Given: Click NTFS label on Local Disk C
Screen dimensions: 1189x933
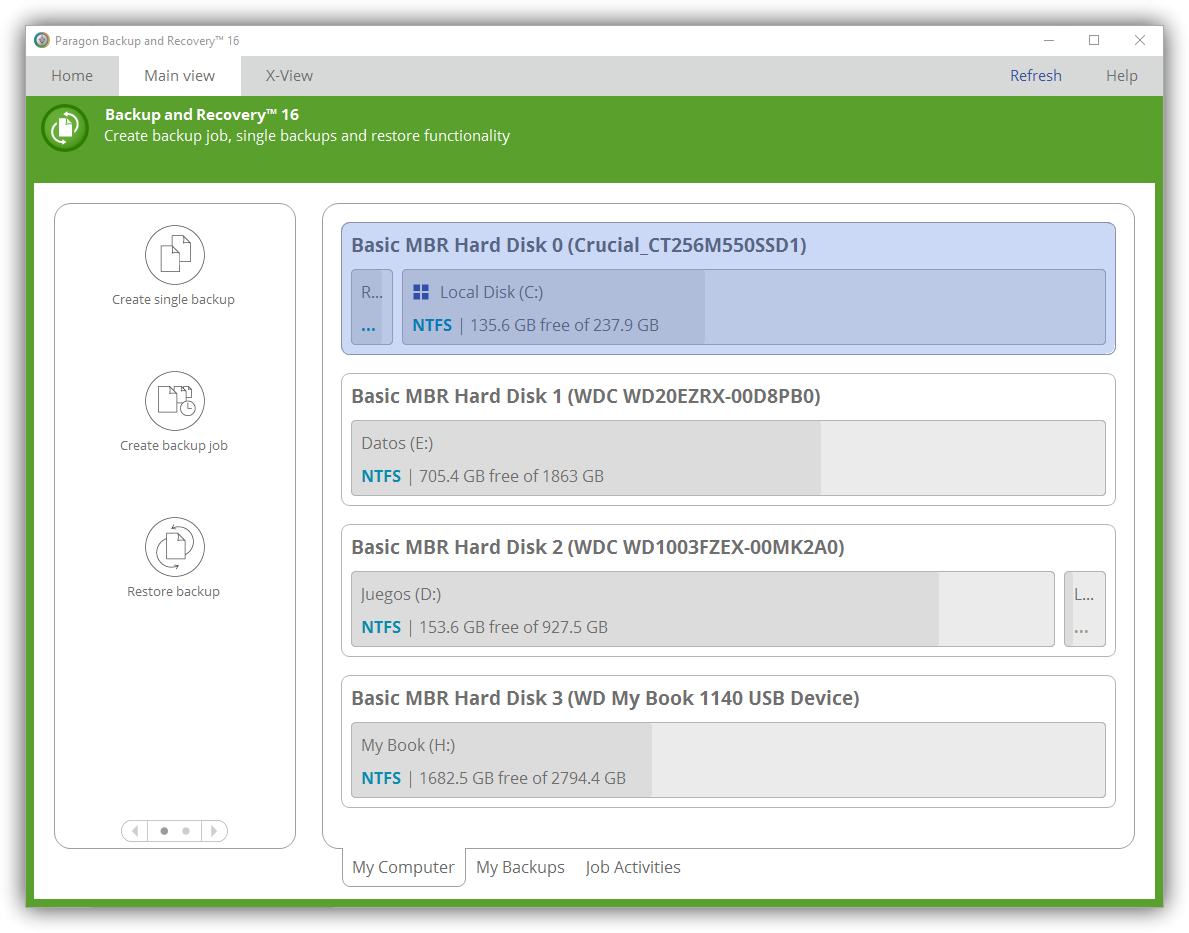Looking at the screenshot, I should click(432, 325).
